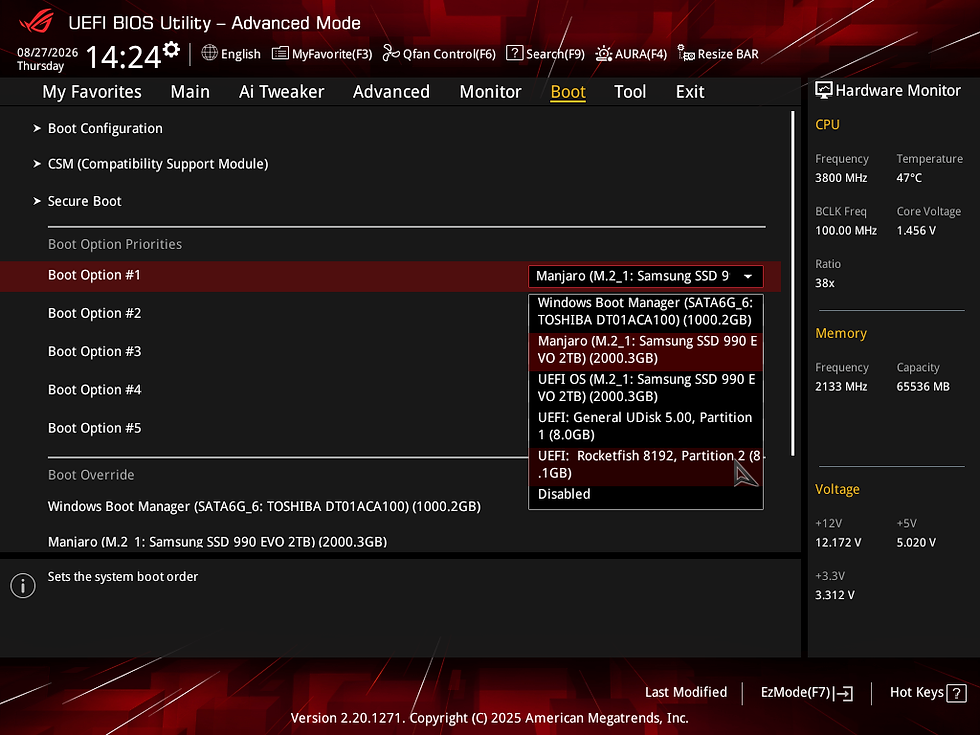Choose UEFI: Rocketfish 8192 Partition 2 option

646,464
